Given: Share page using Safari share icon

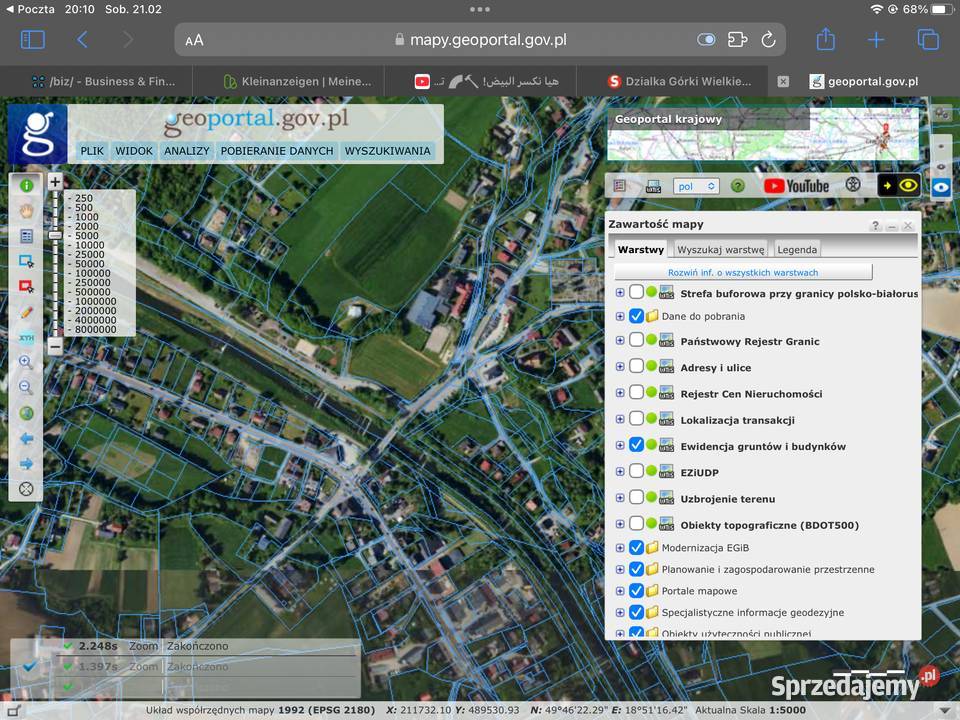Looking at the screenshot, I should 825,40.
